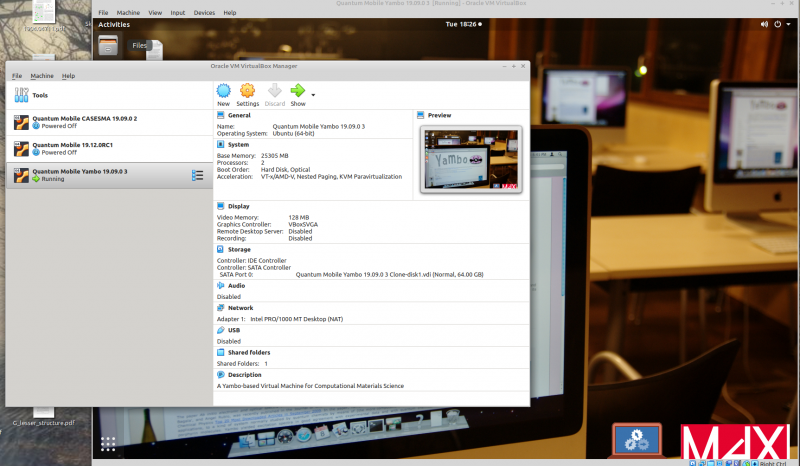Click the guest volume speaker icon
The height and width of the screenshot is (466, 800).
click(764, 24)
